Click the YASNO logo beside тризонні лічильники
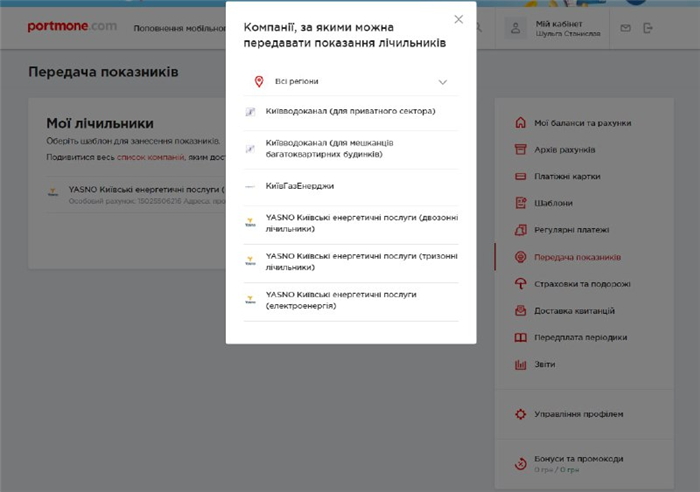 click(250, 261)
